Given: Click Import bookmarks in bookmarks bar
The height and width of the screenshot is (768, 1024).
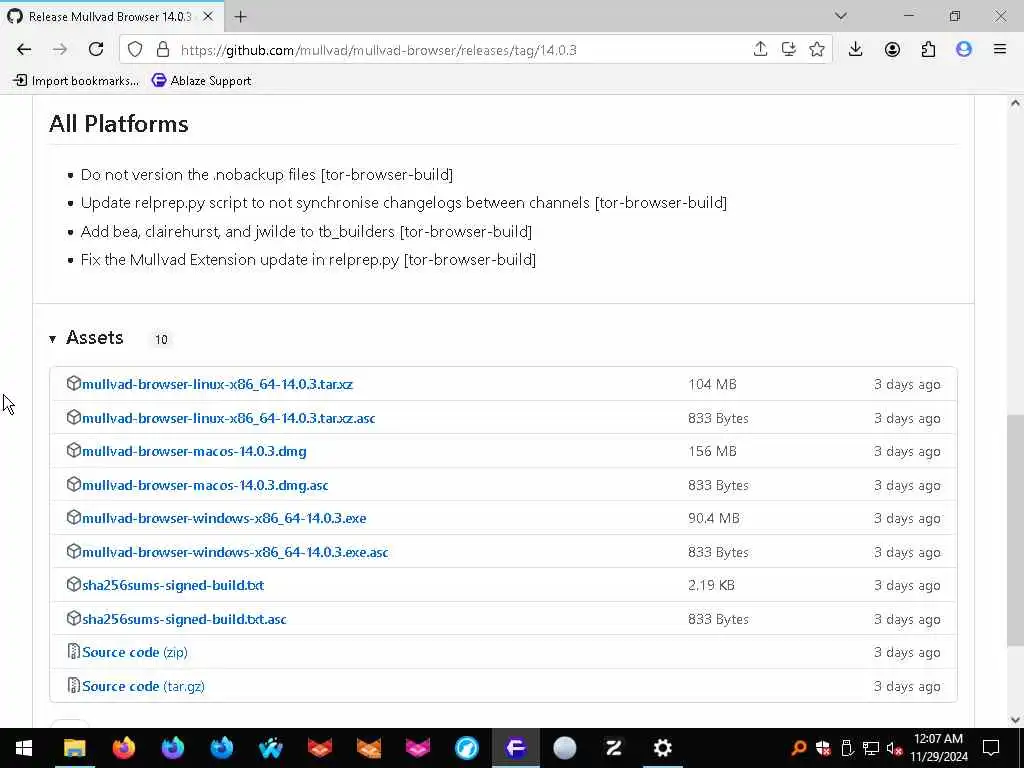Looking at the screenshot, I should (76, 81).
